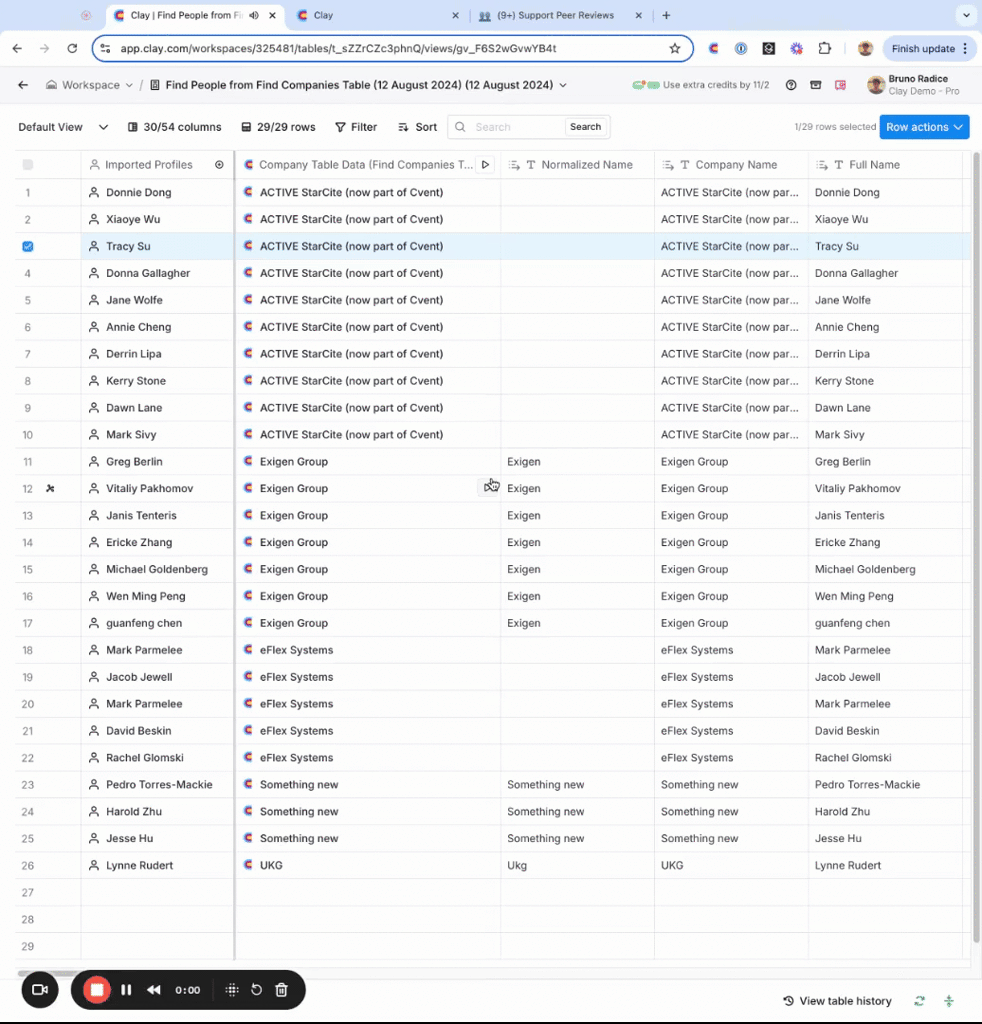This screenshot has width=982, height=1024.
Task: Pause the screen recording
Action: pyautogui.click(x=126, y=990)
